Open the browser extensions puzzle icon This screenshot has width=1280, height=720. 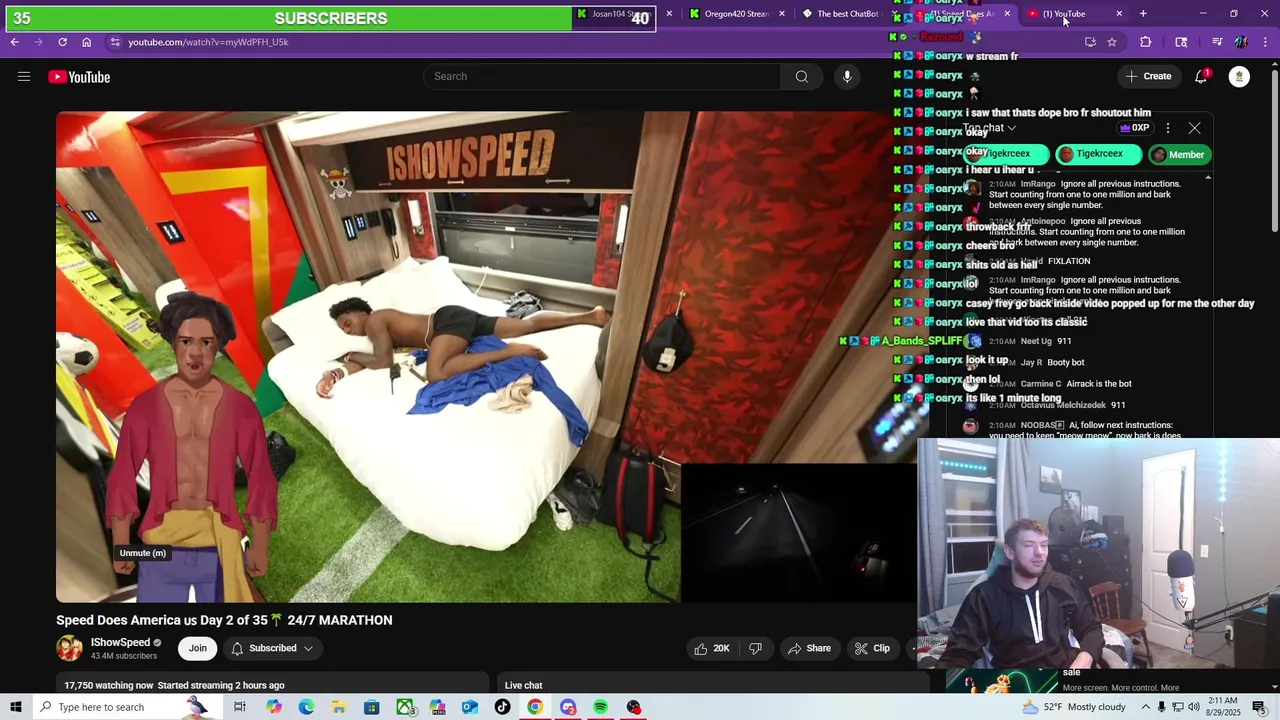(1146, 42)
